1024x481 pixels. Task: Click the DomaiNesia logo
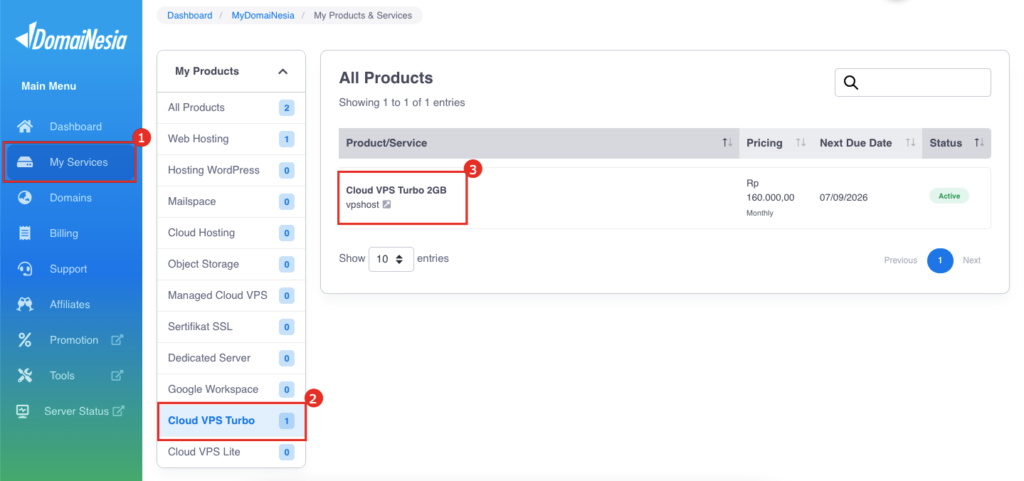tap(71, 37)
